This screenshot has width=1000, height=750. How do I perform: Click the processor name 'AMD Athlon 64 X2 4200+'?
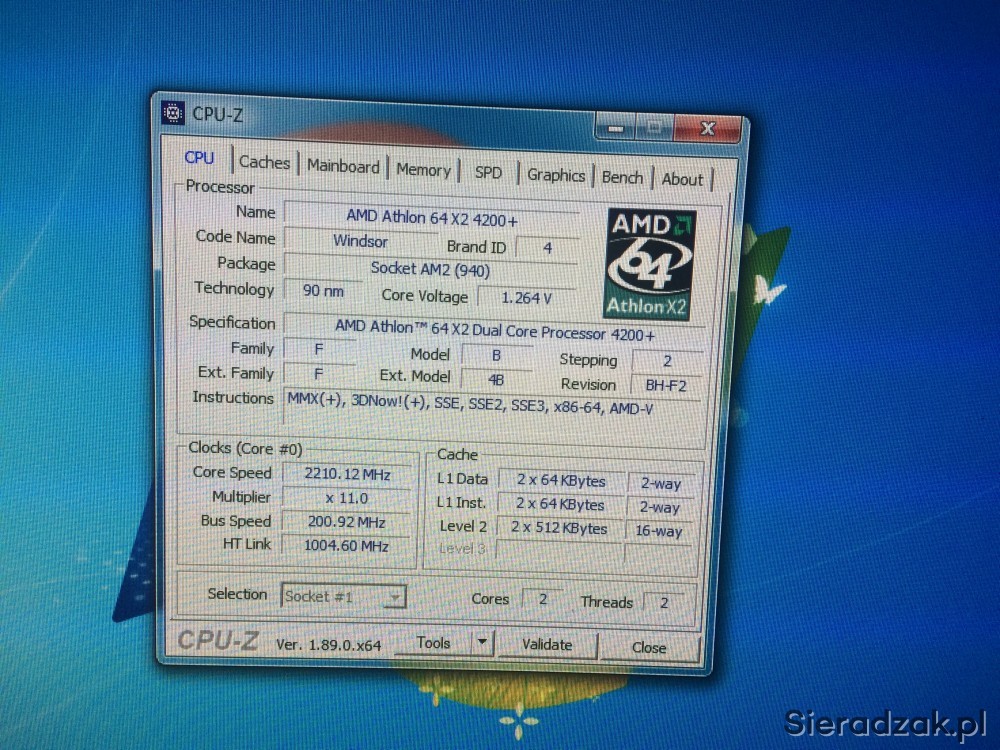click(432, 218)
